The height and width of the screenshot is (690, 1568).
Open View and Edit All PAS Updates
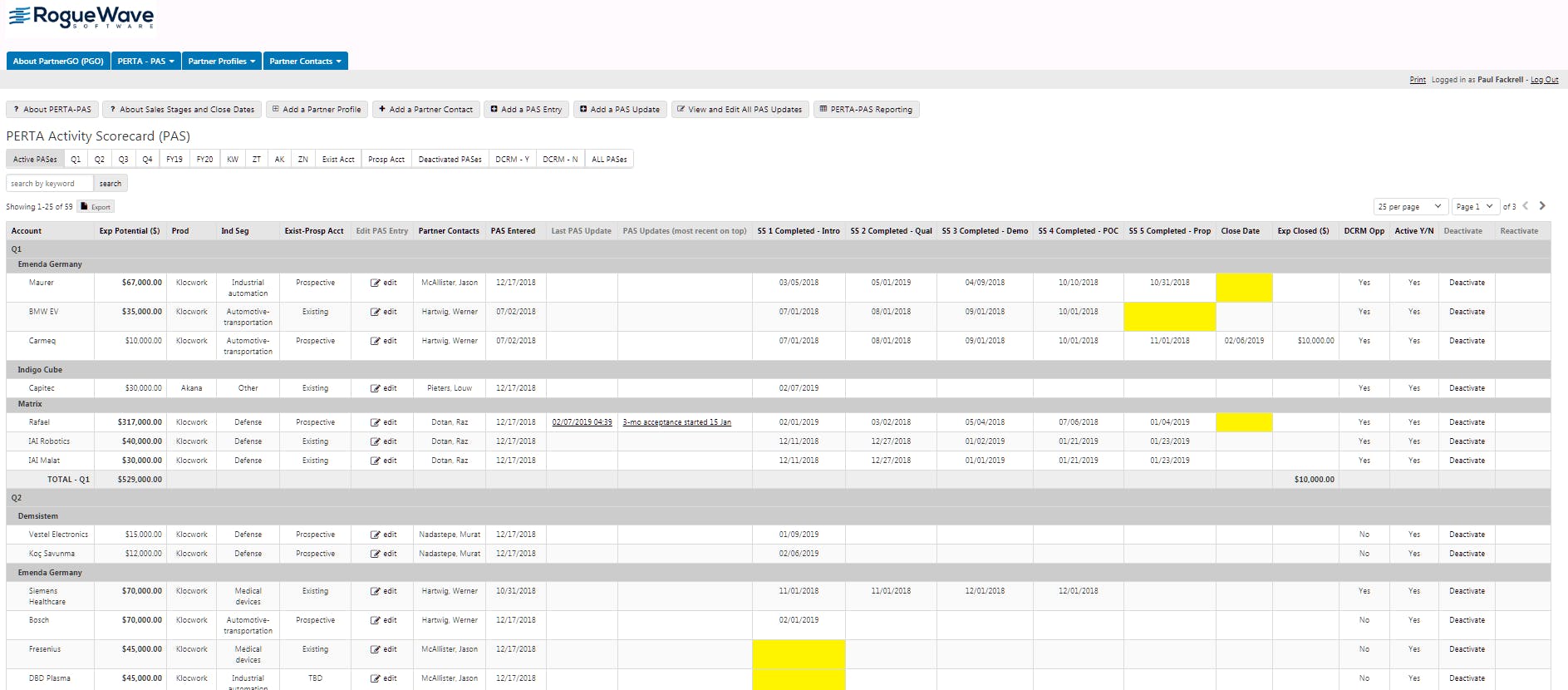pos(740,109)
